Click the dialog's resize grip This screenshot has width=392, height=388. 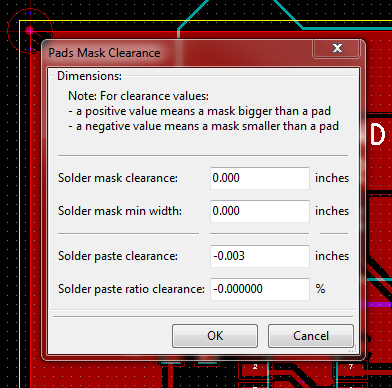pos(352,349)
